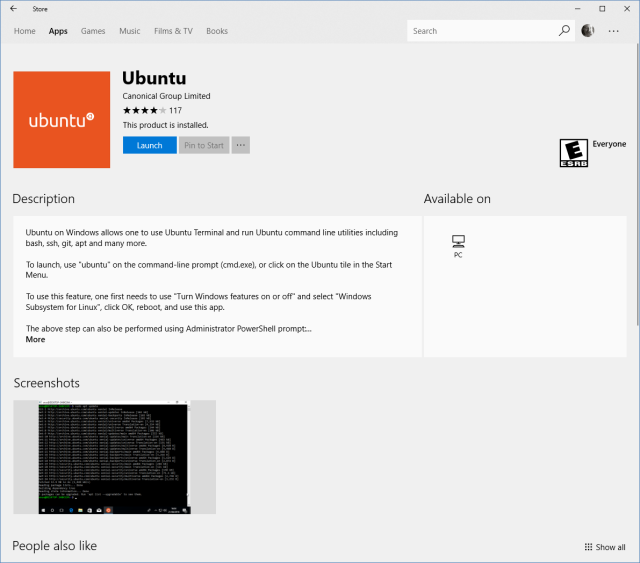
Task: Minimize the Store window
Action: pyautogui.click(x=578, y=9)
